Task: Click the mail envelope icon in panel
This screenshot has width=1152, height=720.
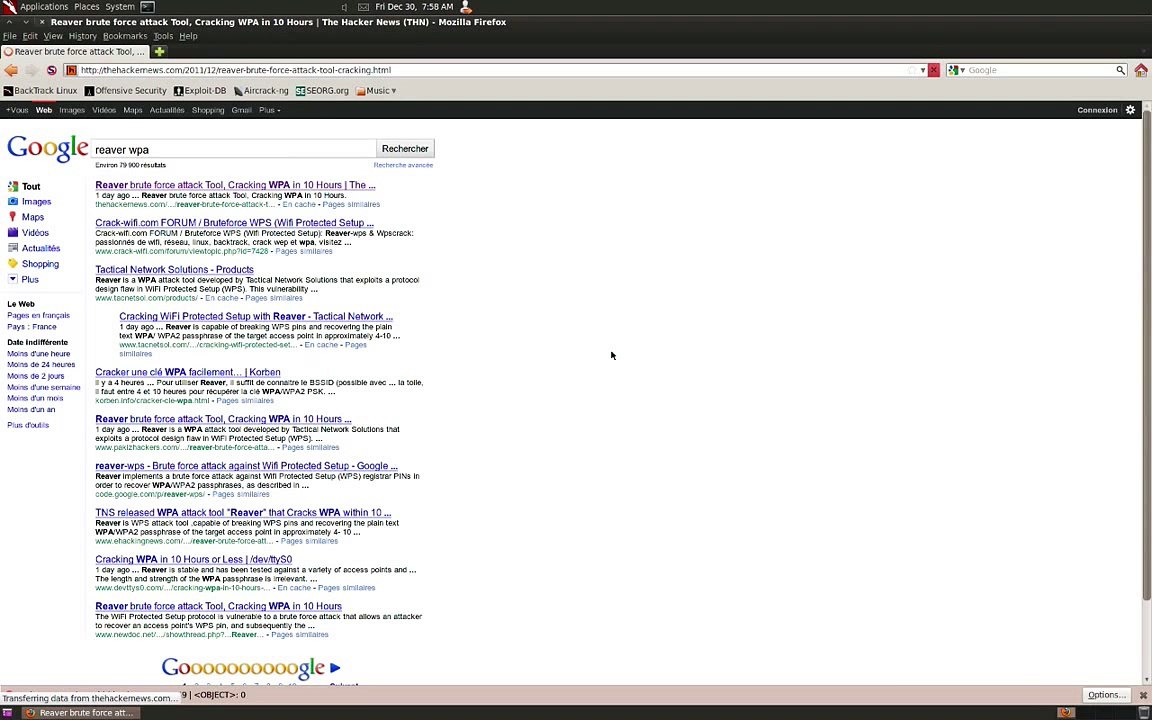Action: point(363,7)
